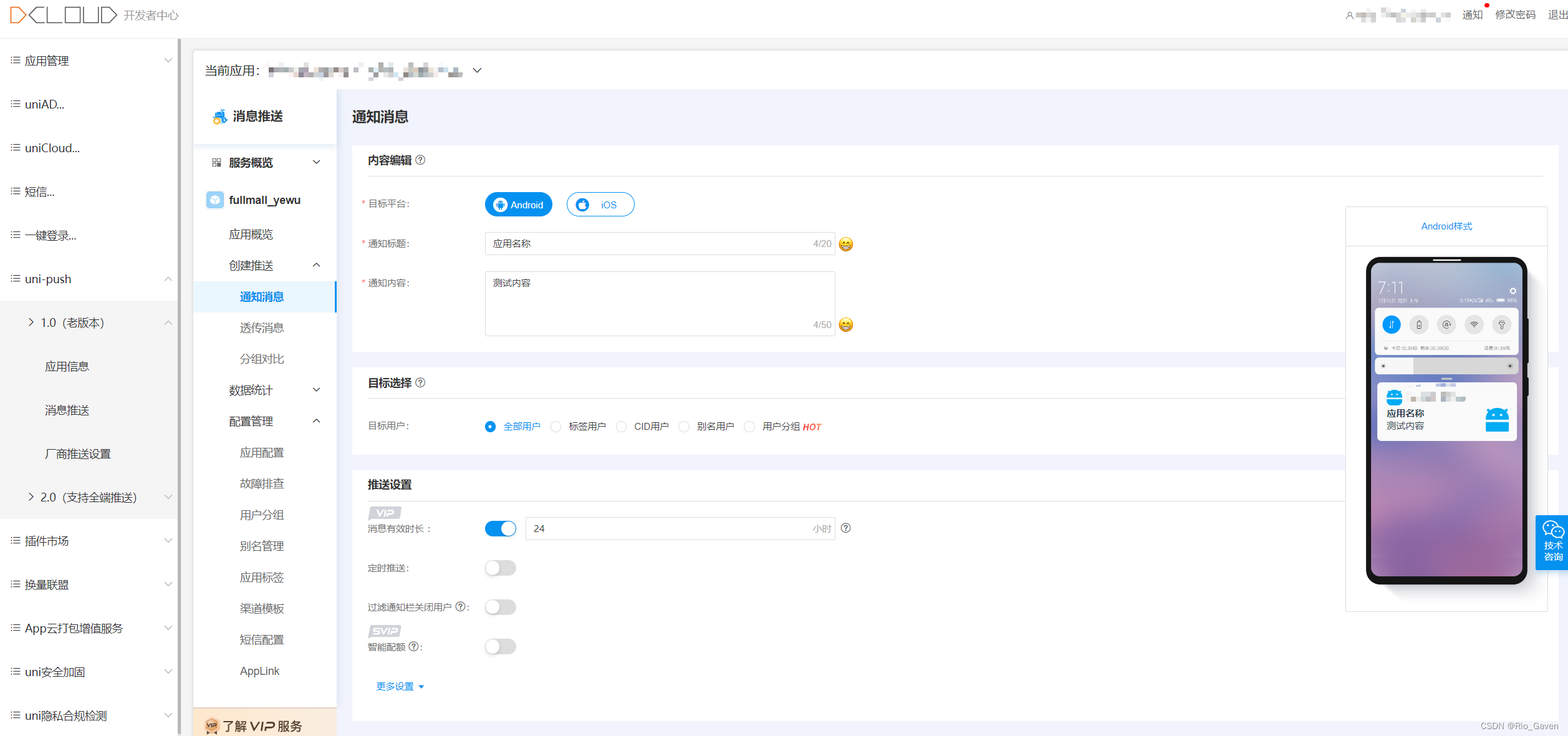
Task: Expand 服务概览 menu chevron
Action: pyautogui.click(x=316, y=162)
